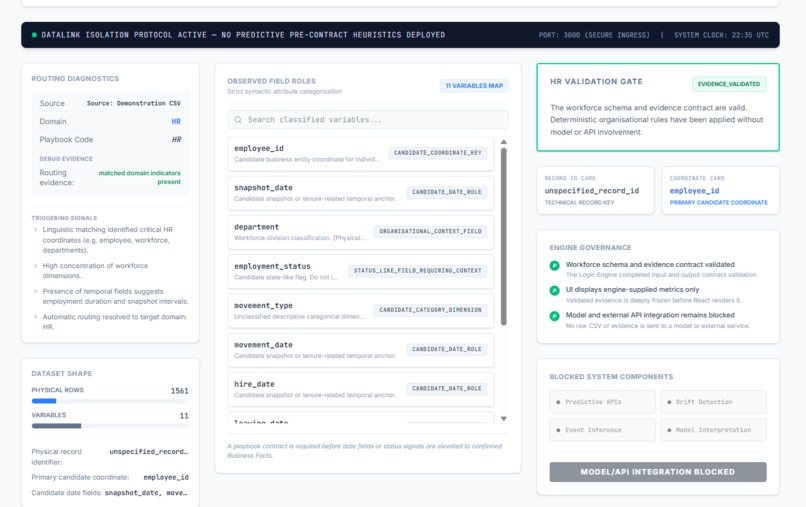This screenshot has height=507, width=806.
Task: Select the movement_type field row
Action: tap(360, 311)
